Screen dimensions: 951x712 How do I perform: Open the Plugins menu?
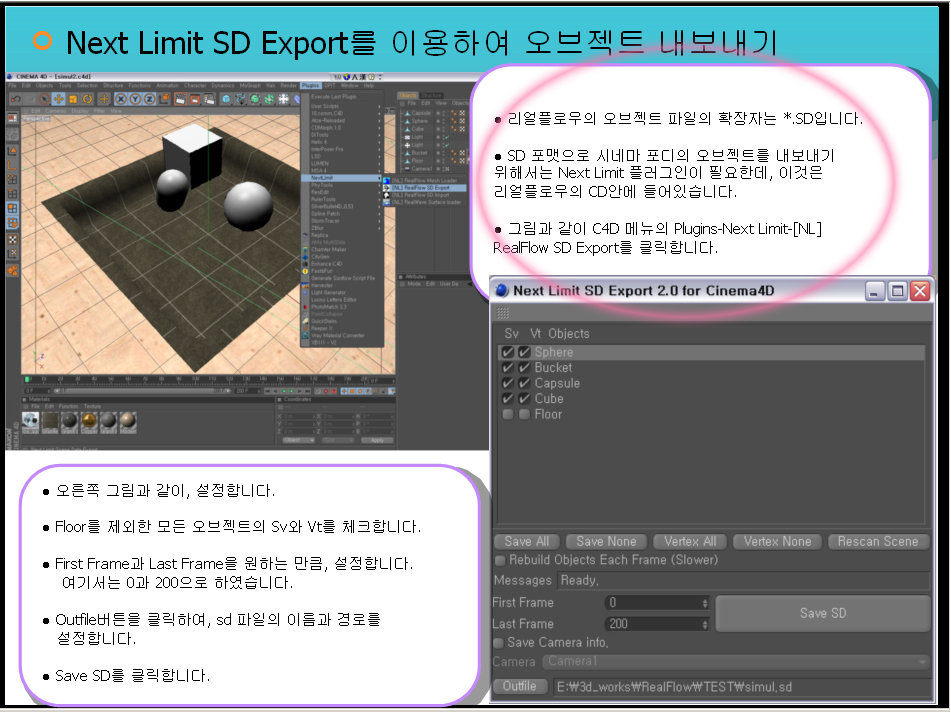[x=311, y=86]
